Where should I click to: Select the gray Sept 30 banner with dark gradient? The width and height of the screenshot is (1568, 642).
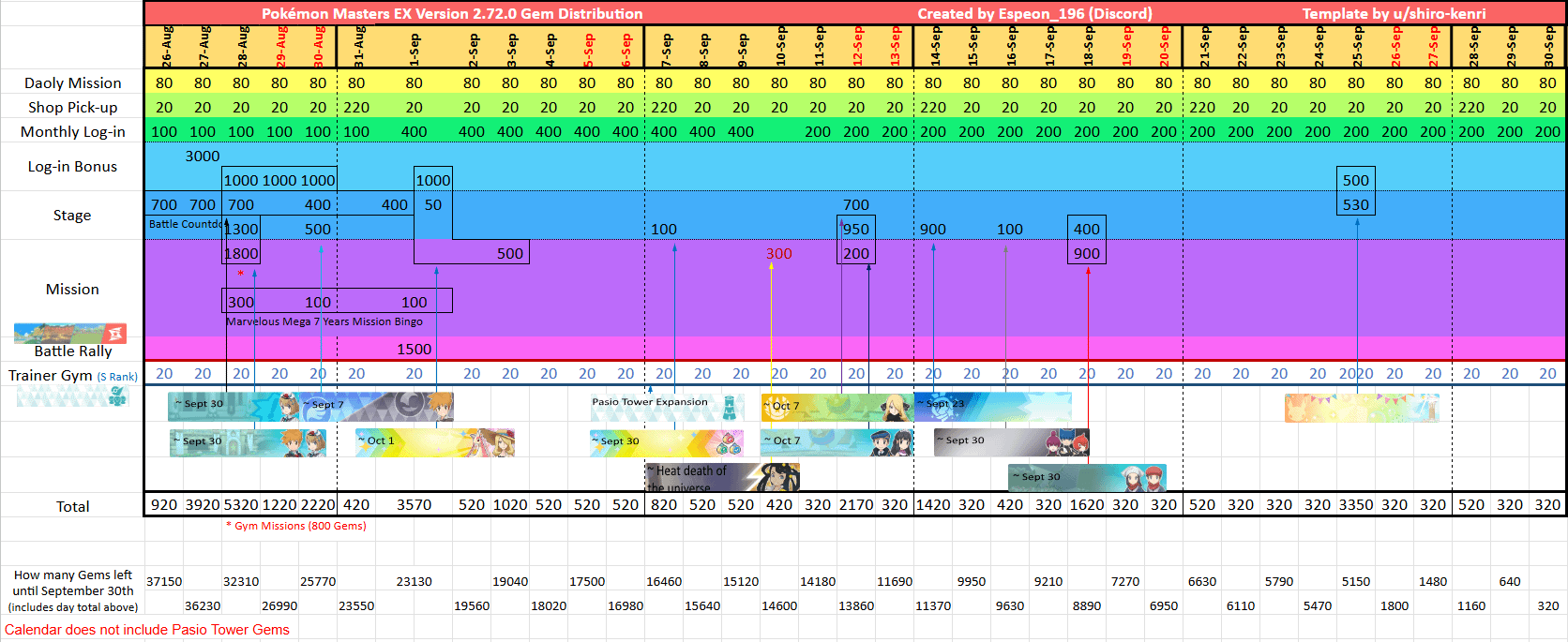1012,442
